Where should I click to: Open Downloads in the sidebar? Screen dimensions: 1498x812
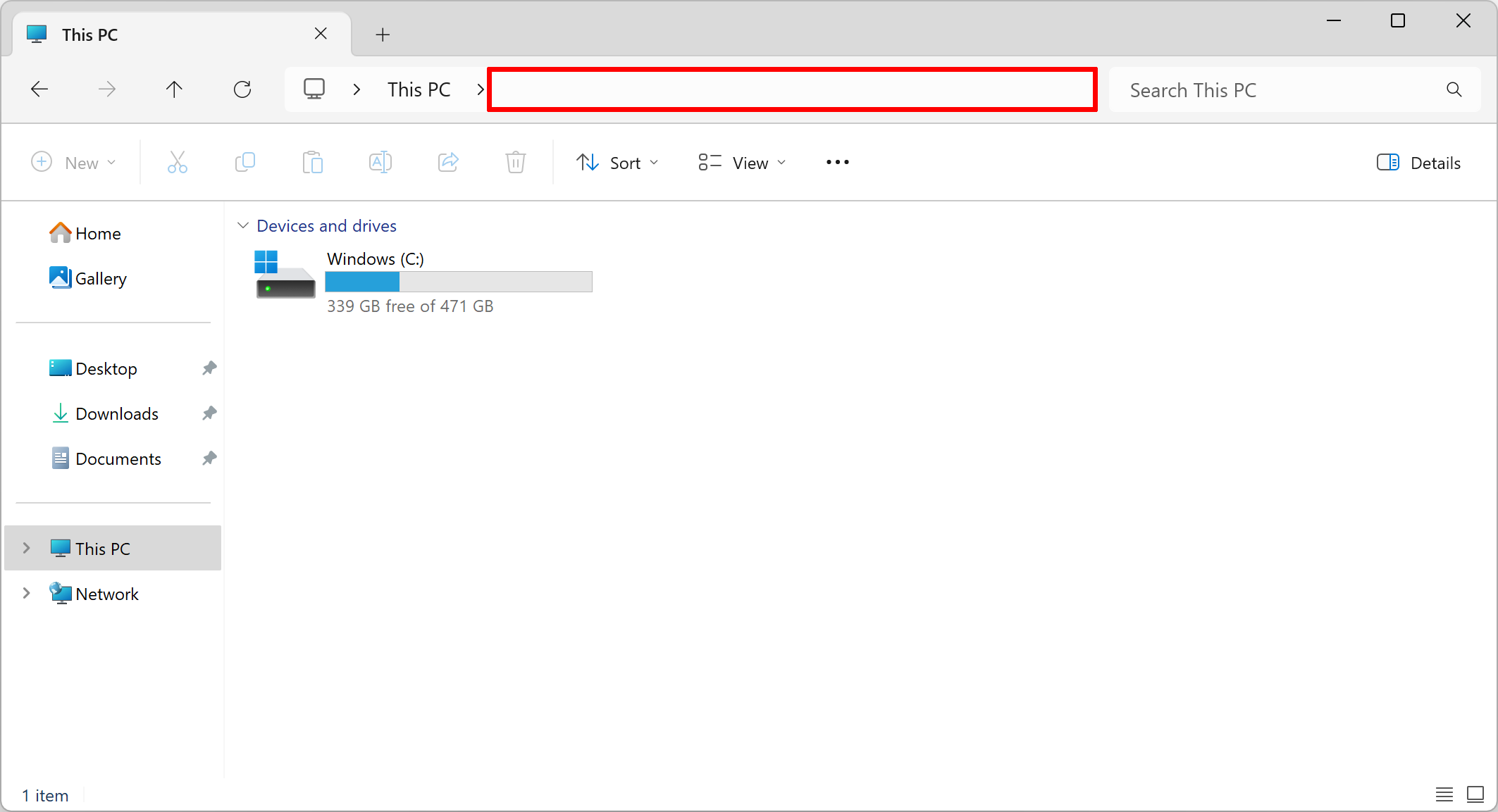[x=116, y=414]
